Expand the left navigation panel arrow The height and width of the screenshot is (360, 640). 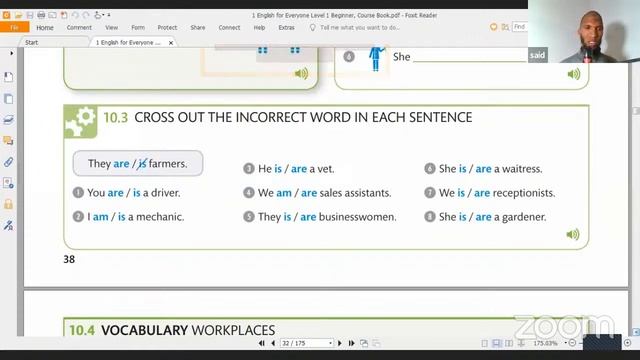point(11,53)
